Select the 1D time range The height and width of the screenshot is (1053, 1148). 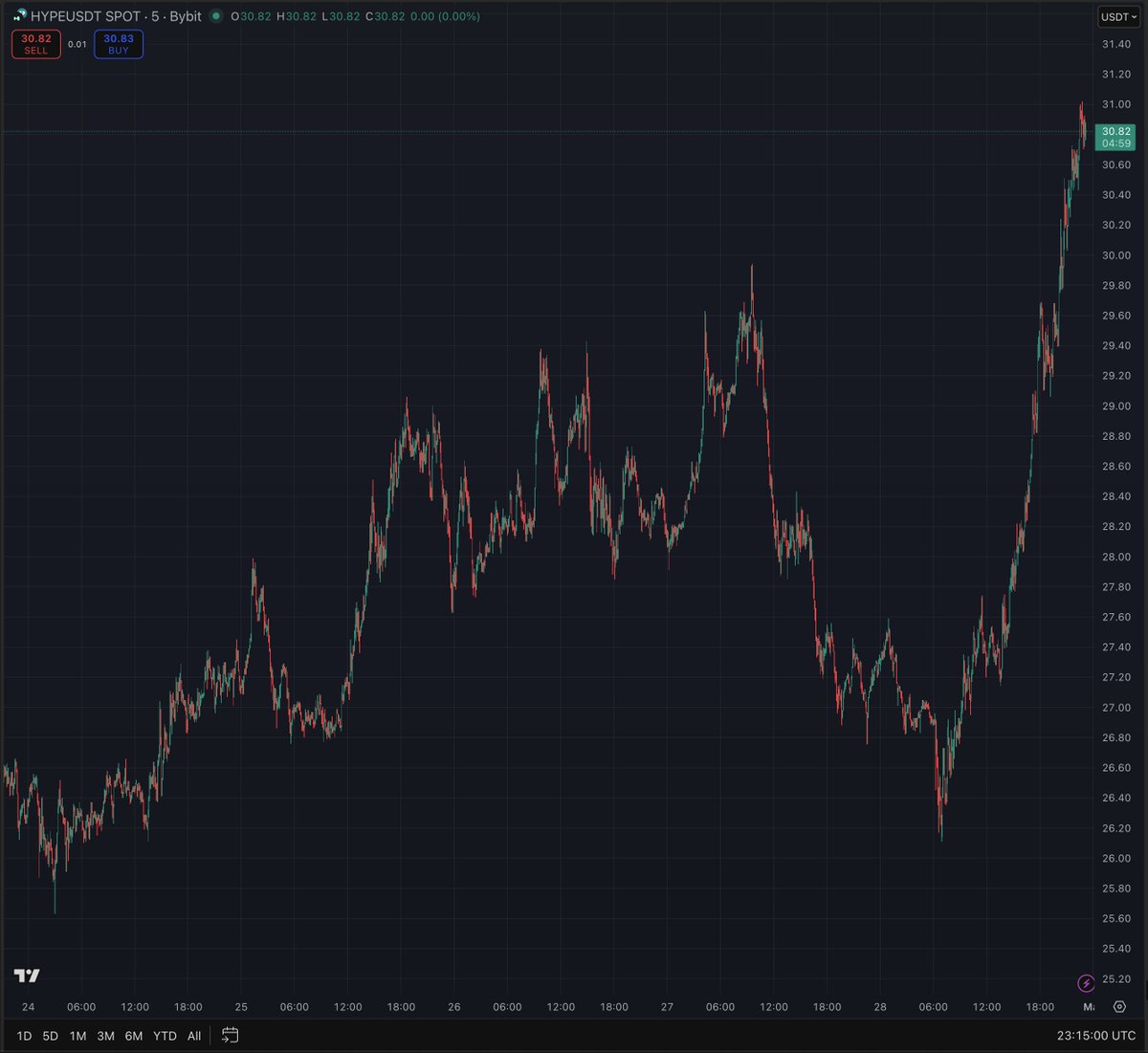(24, 1036)
